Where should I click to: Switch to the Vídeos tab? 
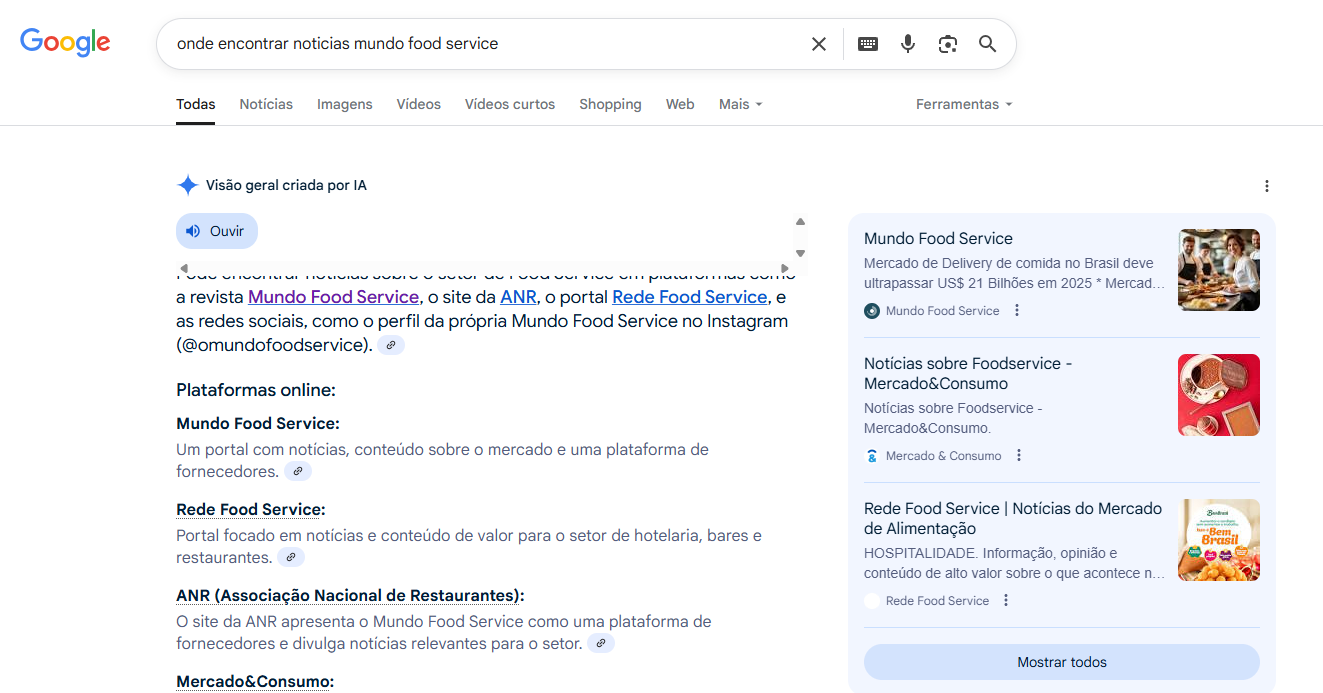(418, 104)
